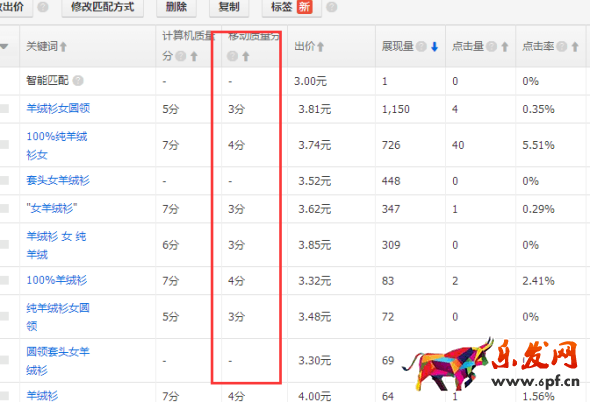The image size is (590, 402).
Task: Click the 复制 button
Action: 229,7
